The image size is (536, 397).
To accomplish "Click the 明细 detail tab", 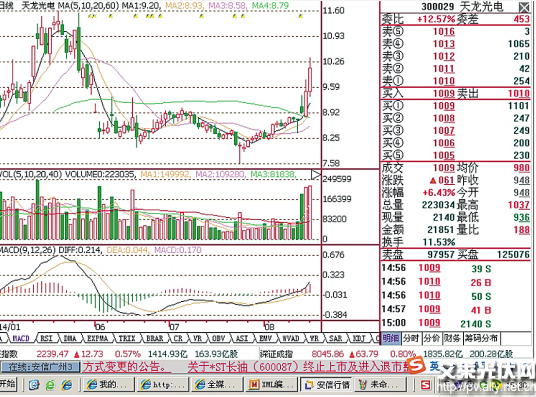I will pos(391,339).
